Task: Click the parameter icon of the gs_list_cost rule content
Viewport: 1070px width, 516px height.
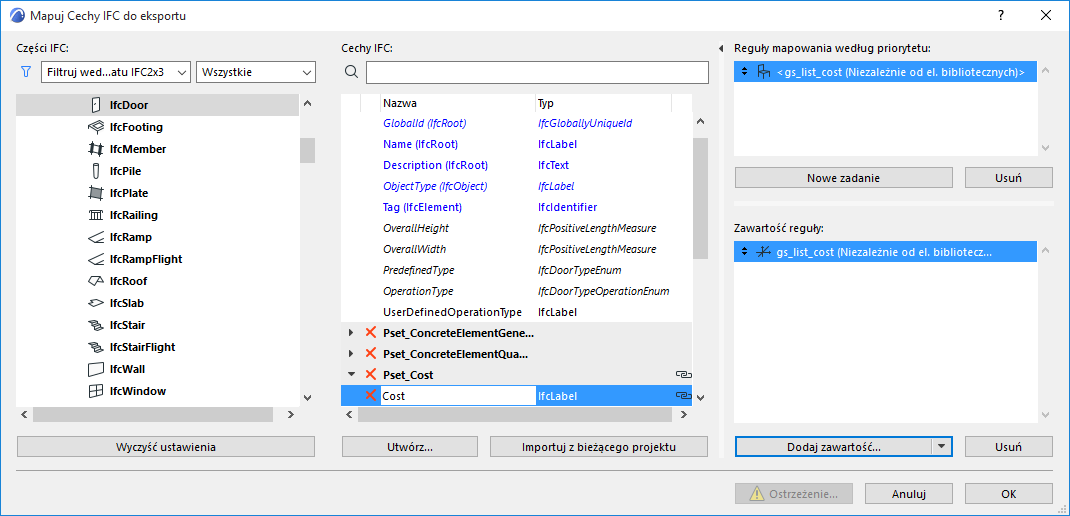Action: click(764, 252)
